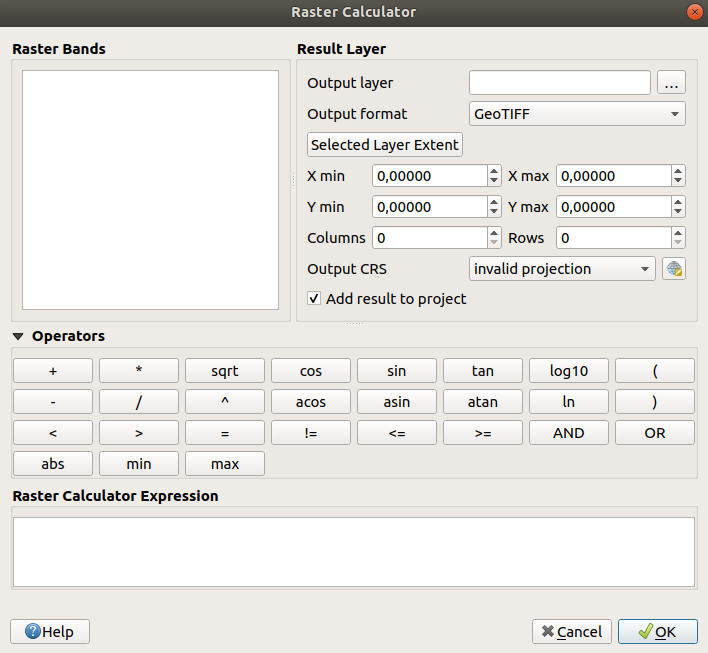
Task: Increase the X min value using up arrow
Action: (x=494, y=171)
